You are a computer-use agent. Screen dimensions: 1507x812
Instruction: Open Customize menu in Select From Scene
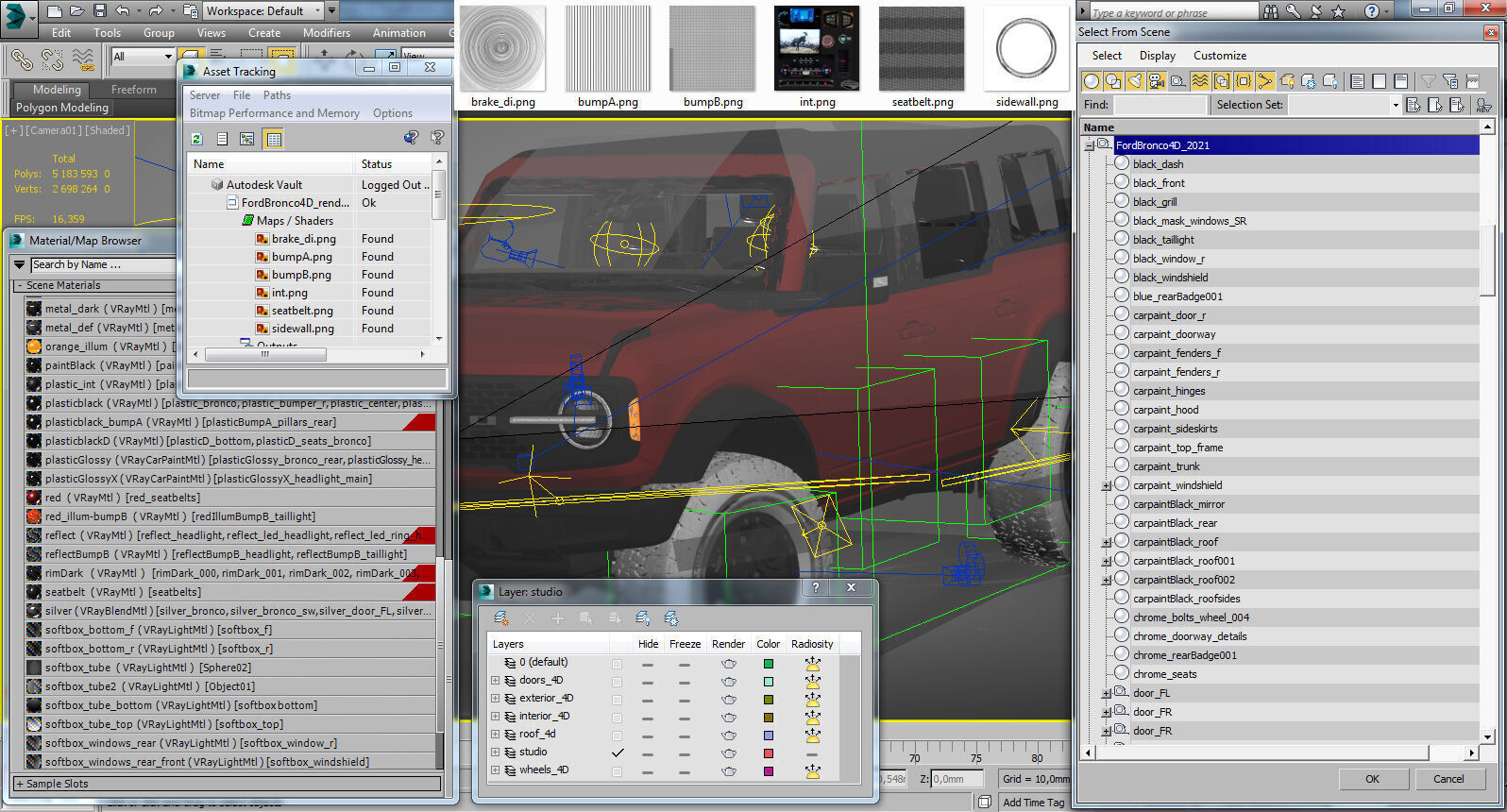pyautogui.click(x=1220, y=56)
